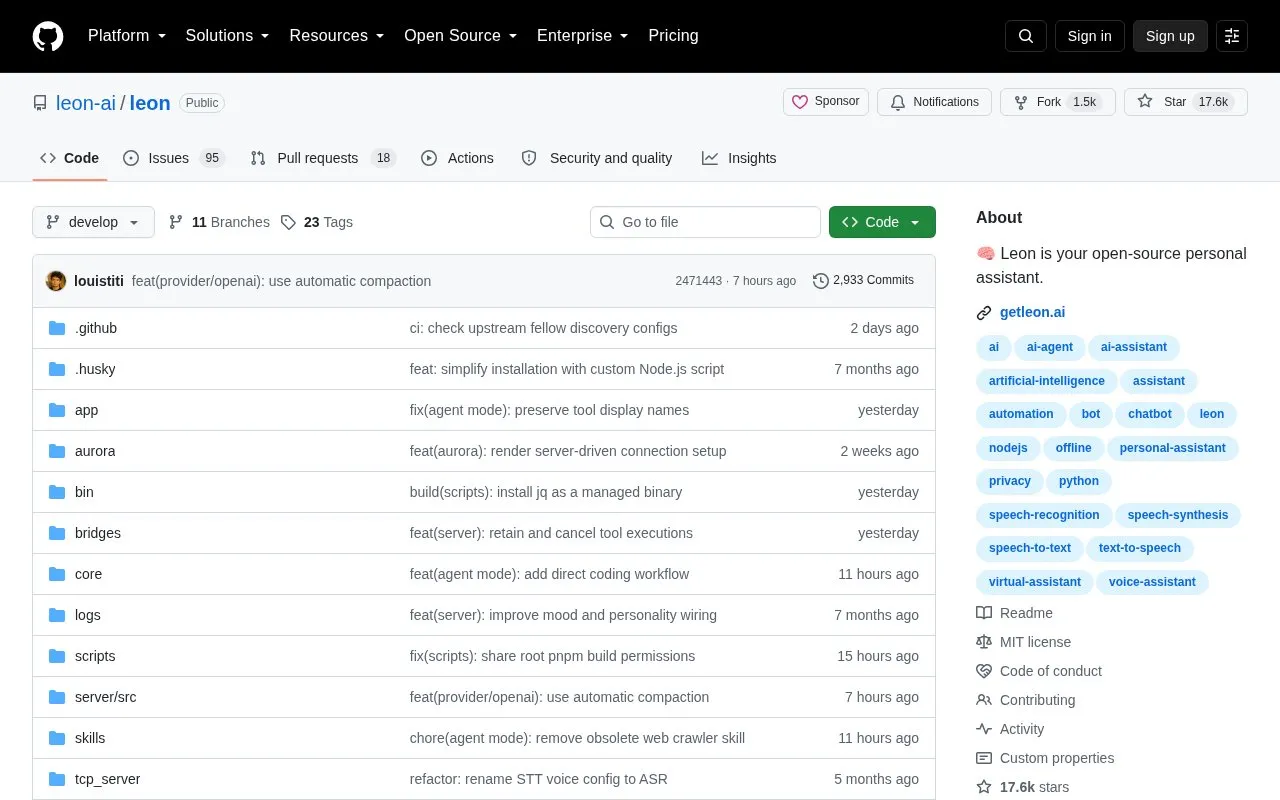Screen dimensions: 1280x800
Task: Click the link icon beside getleon.ai
Action: 984,313
